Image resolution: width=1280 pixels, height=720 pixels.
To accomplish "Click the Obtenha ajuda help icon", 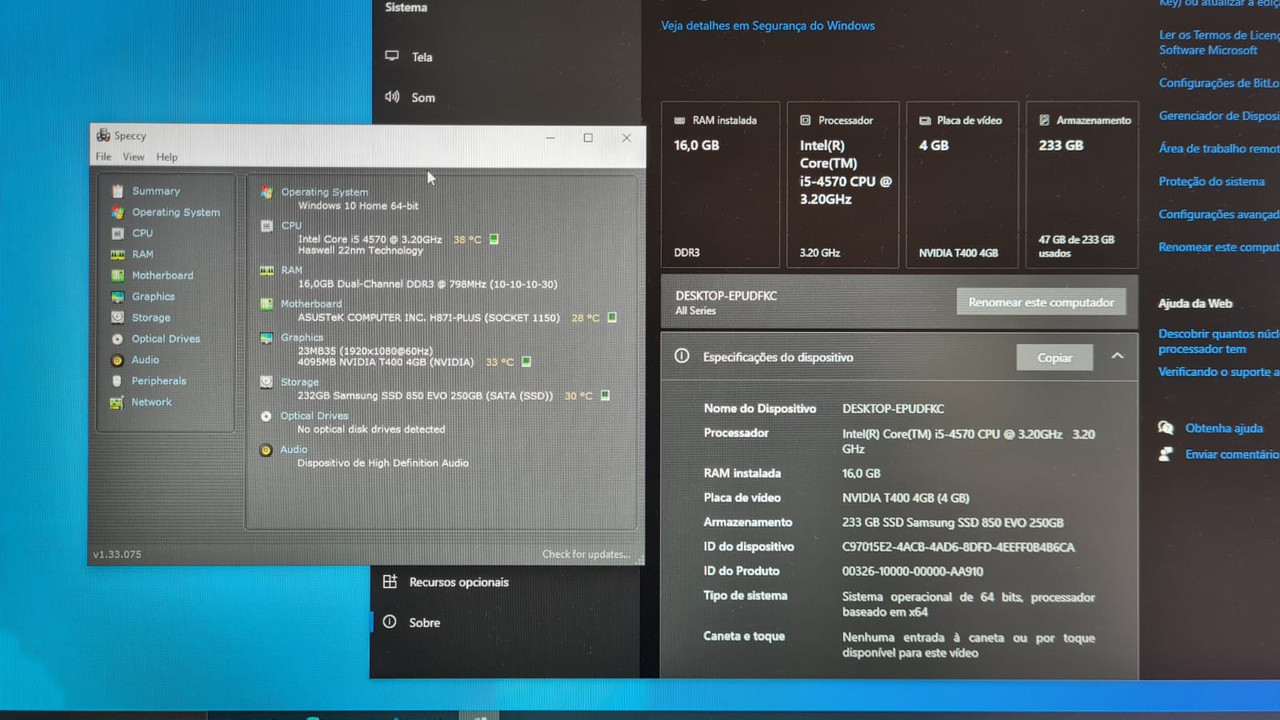I will pos(1166,428).
